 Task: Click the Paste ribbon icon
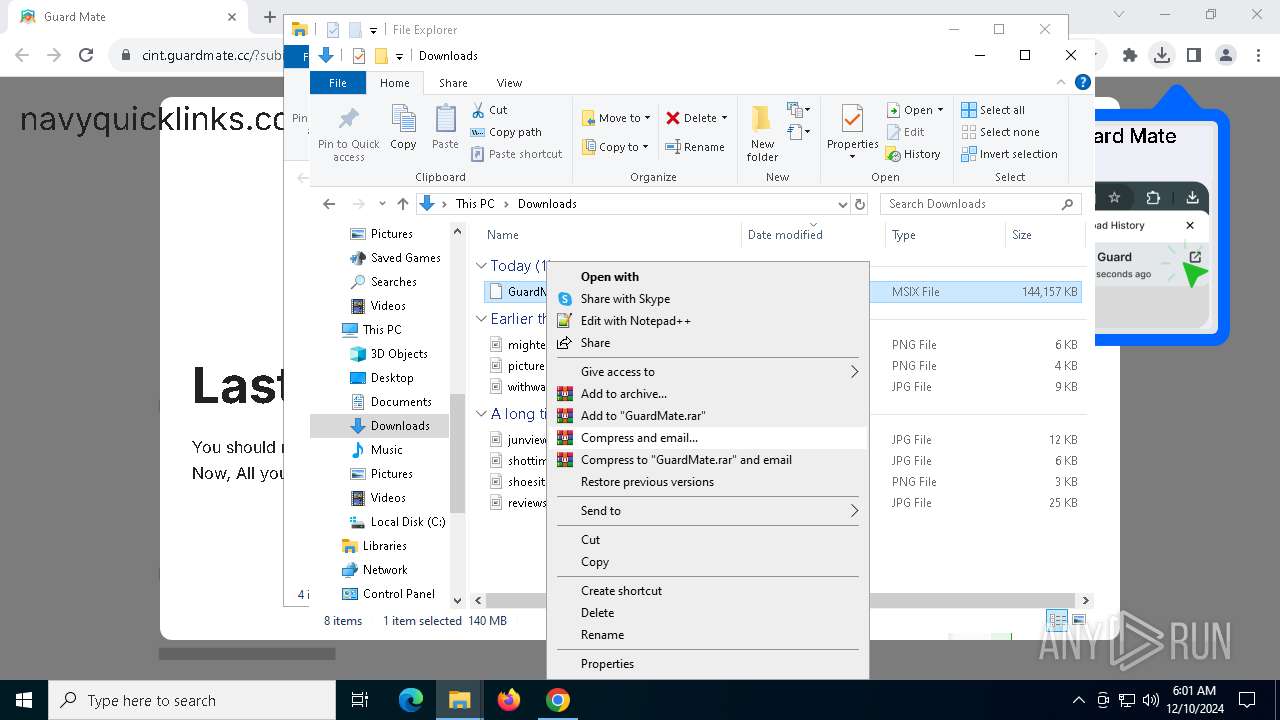tap(445, 127)
